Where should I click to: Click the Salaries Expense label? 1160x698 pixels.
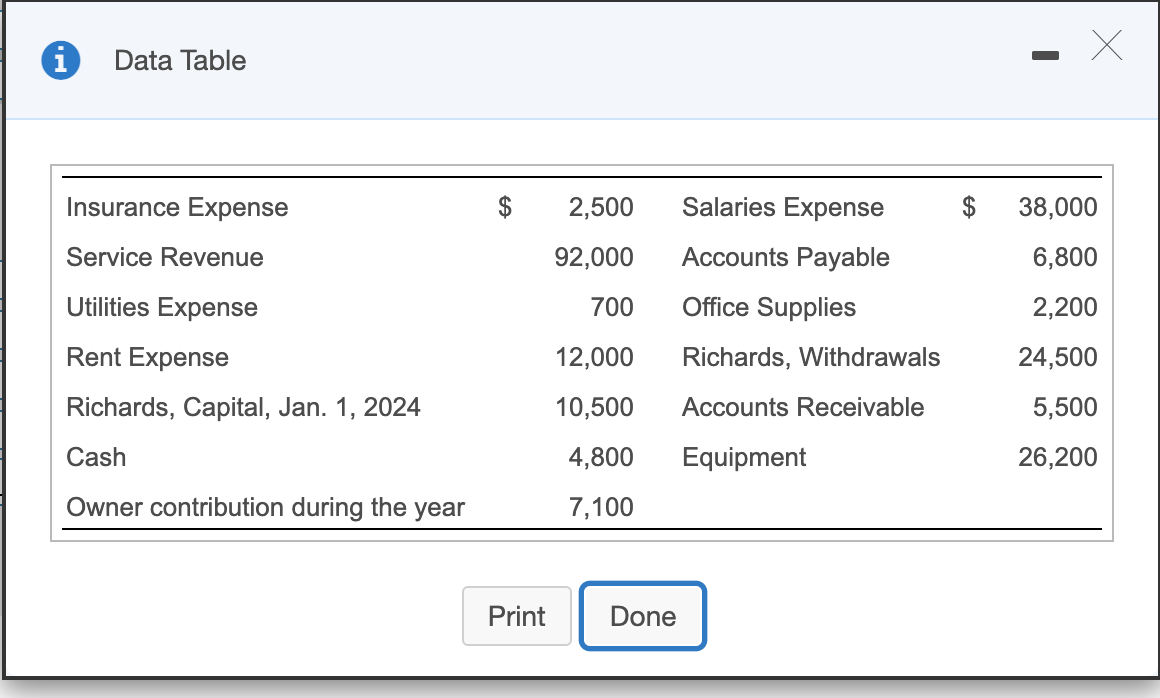[783, 207]
